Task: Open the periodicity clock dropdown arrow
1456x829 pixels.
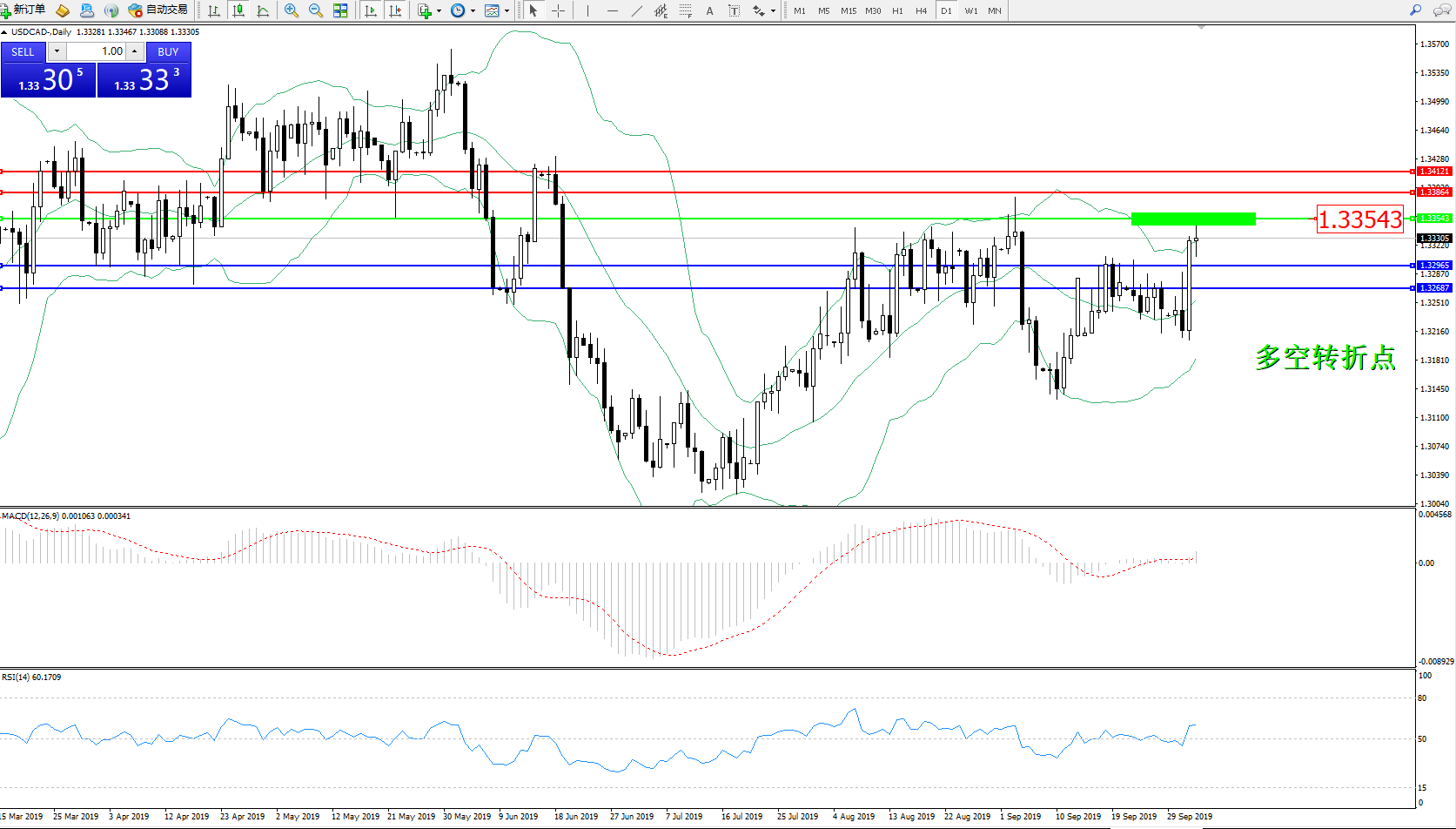Action: (473, 10)
